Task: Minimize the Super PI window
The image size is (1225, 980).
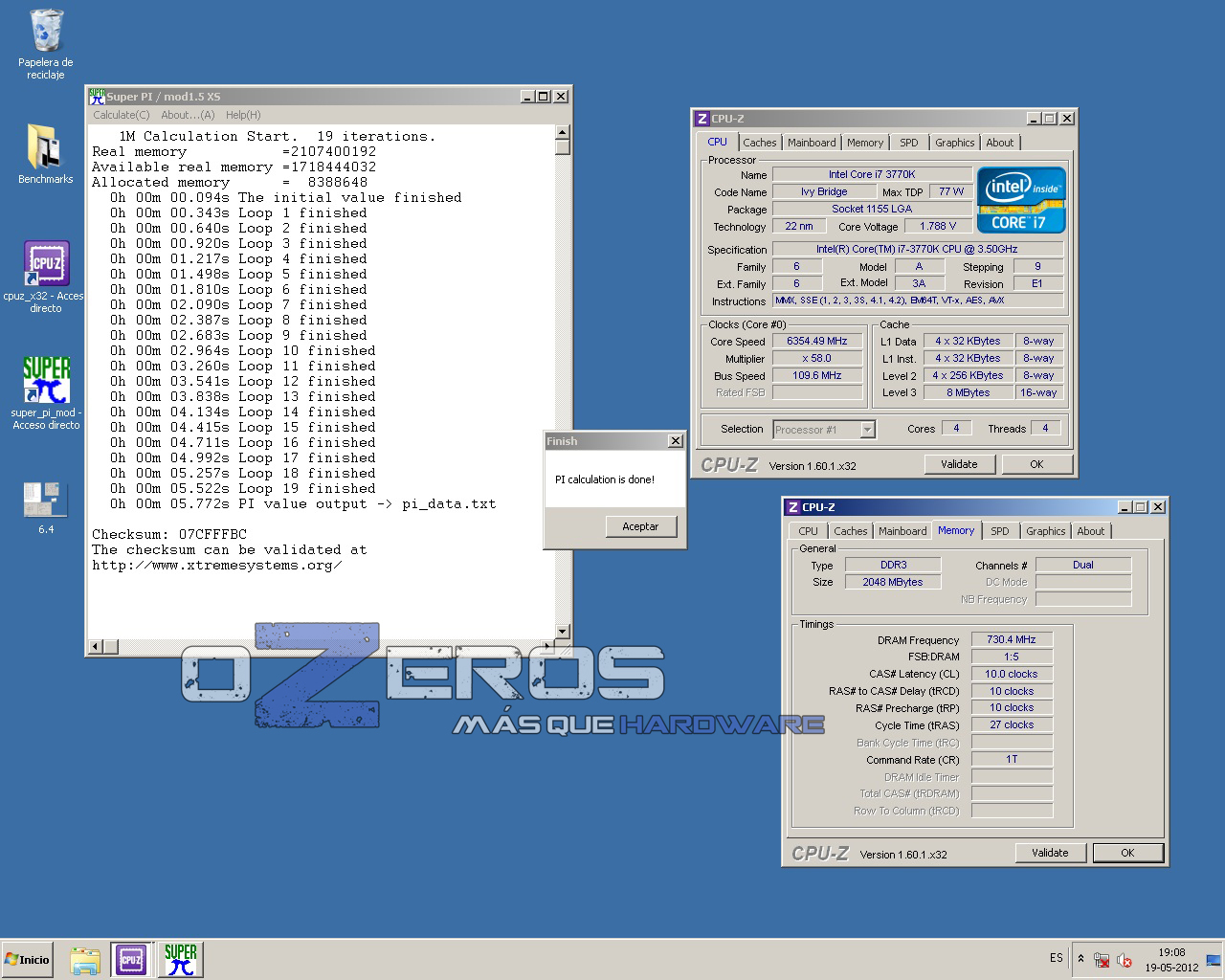Action: [x=527, y=97]
